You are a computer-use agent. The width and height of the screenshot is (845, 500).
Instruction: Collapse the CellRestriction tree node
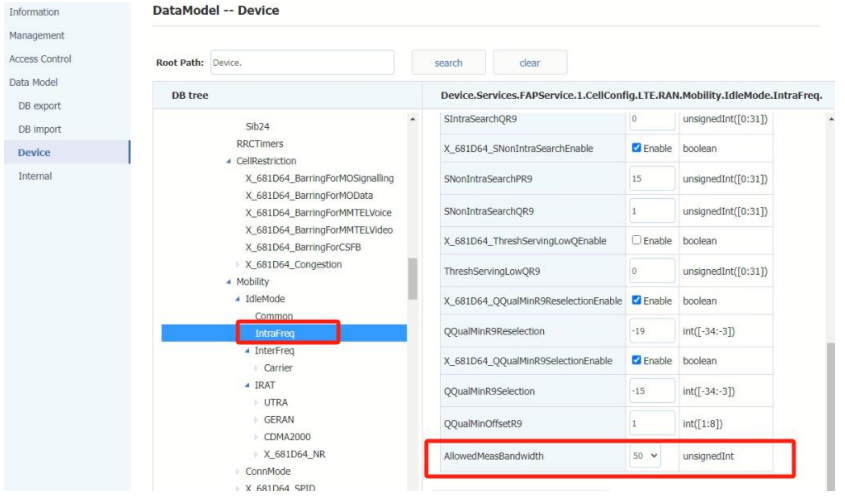[227, 161]
